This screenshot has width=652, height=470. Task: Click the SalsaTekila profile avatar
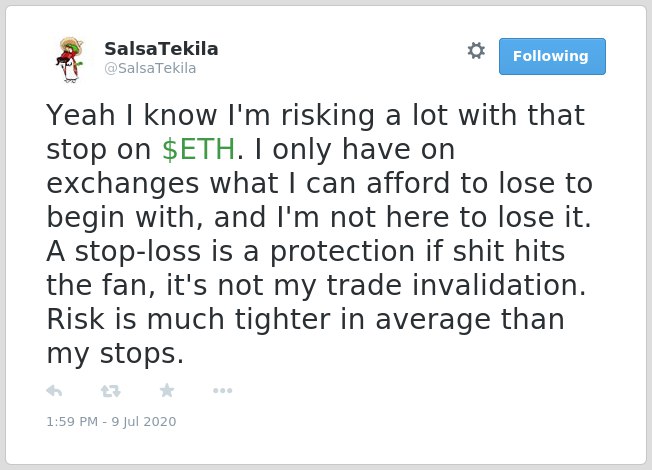tap(70, 60)
